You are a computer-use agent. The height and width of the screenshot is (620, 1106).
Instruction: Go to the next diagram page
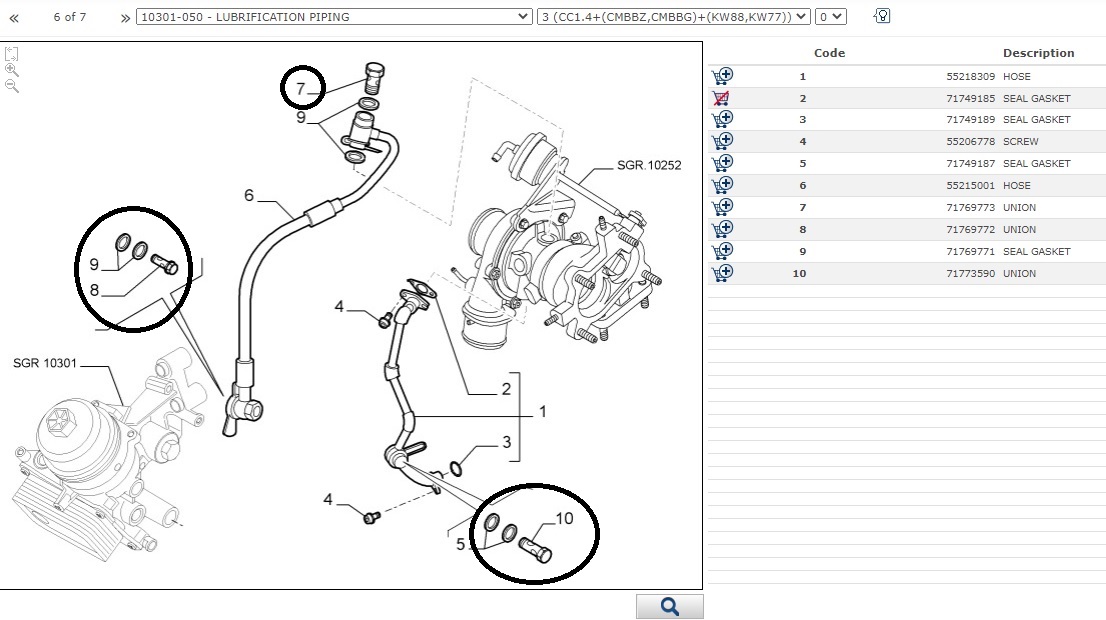pyautogui.click(x=124, y=17)
